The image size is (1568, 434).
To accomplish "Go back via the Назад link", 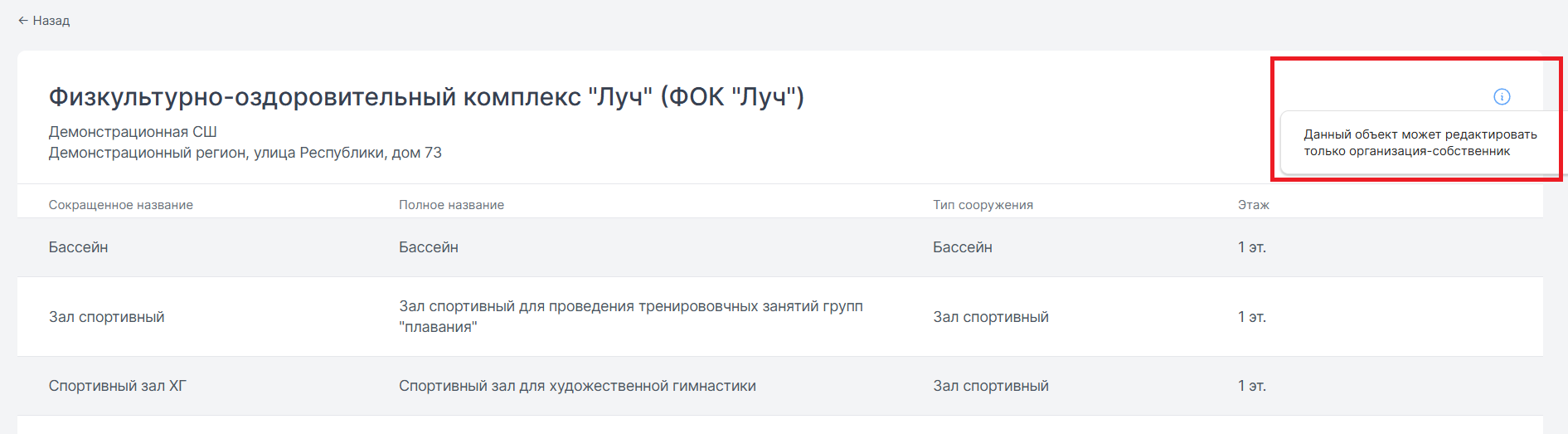I will pos(44,21).
